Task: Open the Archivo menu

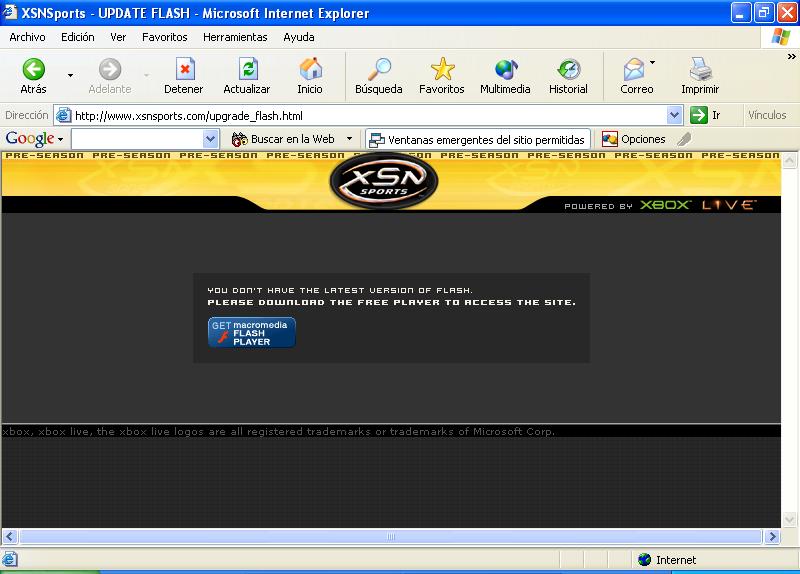Action: coord(27,37)
